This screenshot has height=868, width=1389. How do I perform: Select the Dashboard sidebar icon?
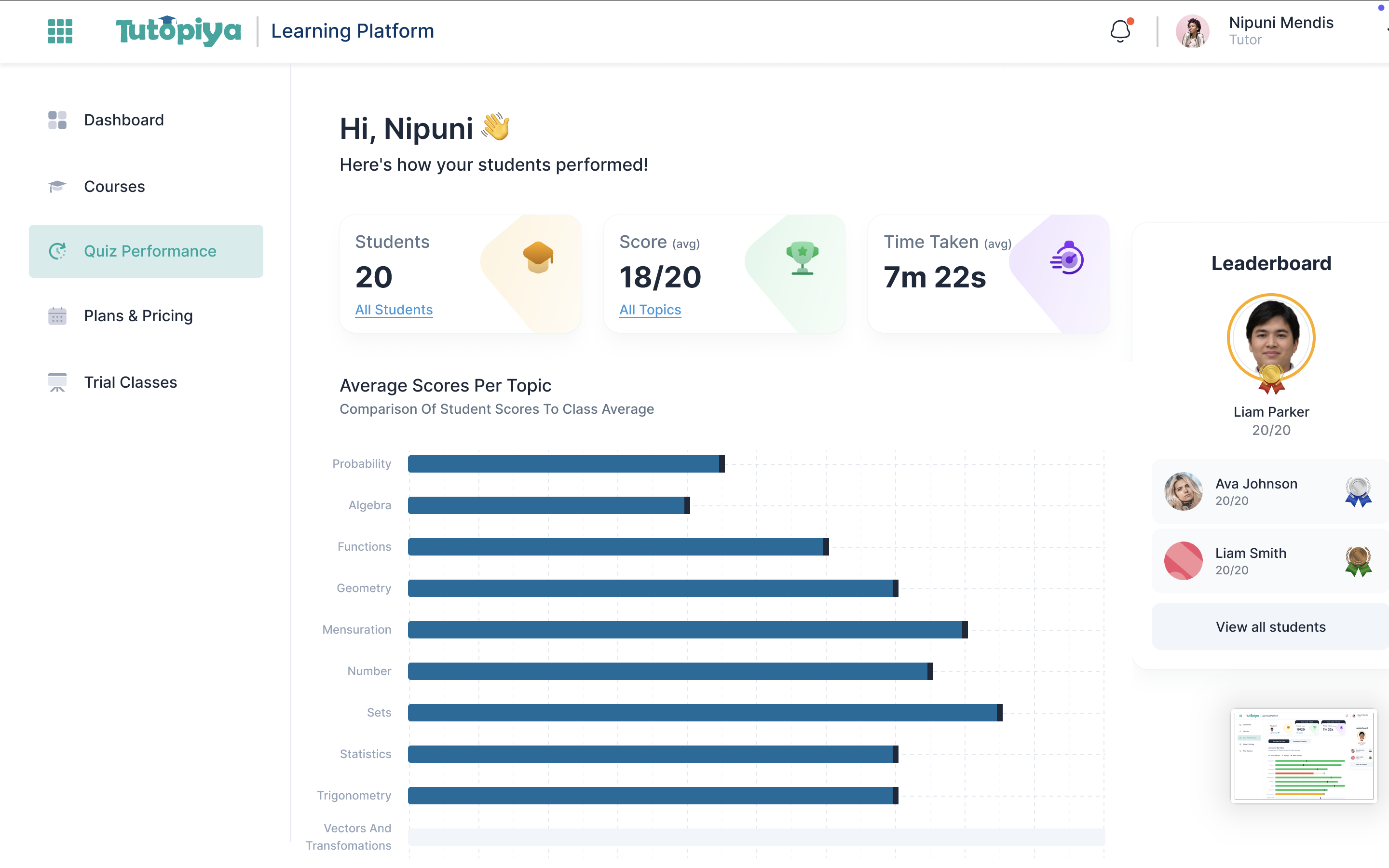click(x=57, y=120)
